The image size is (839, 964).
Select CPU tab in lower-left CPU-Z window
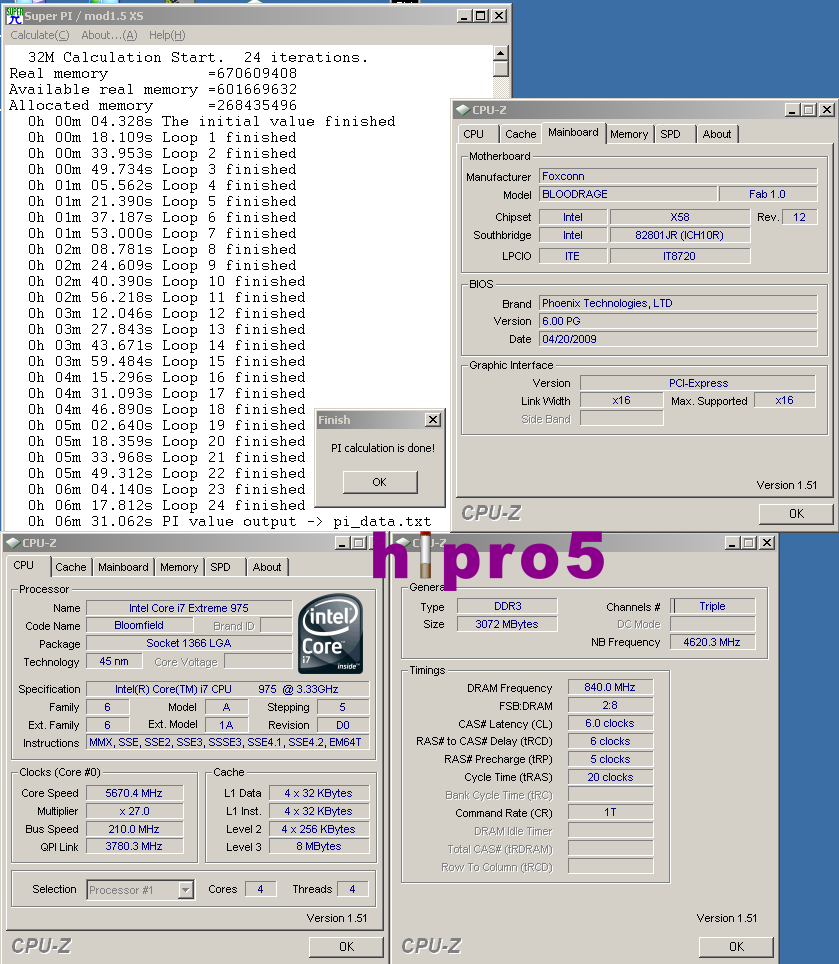(x=24, y=565)
